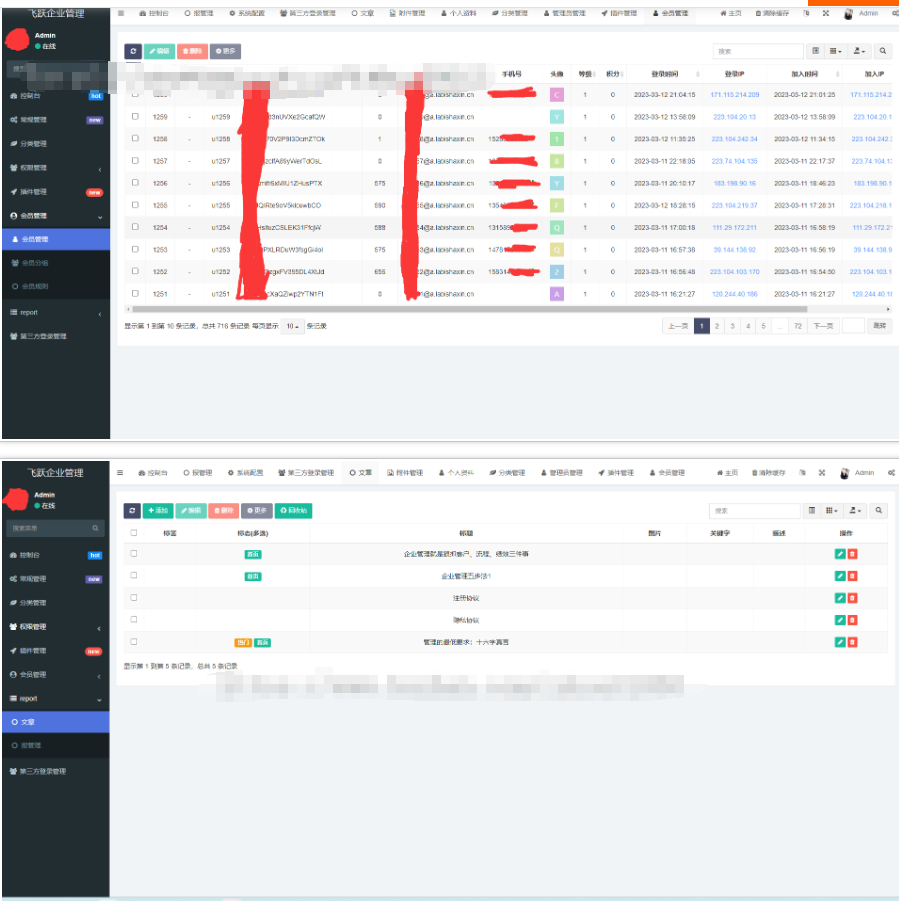This screenshot has width=899, height=901.
Task: Open 附件管理 tab on the article page
Action: 405,473
